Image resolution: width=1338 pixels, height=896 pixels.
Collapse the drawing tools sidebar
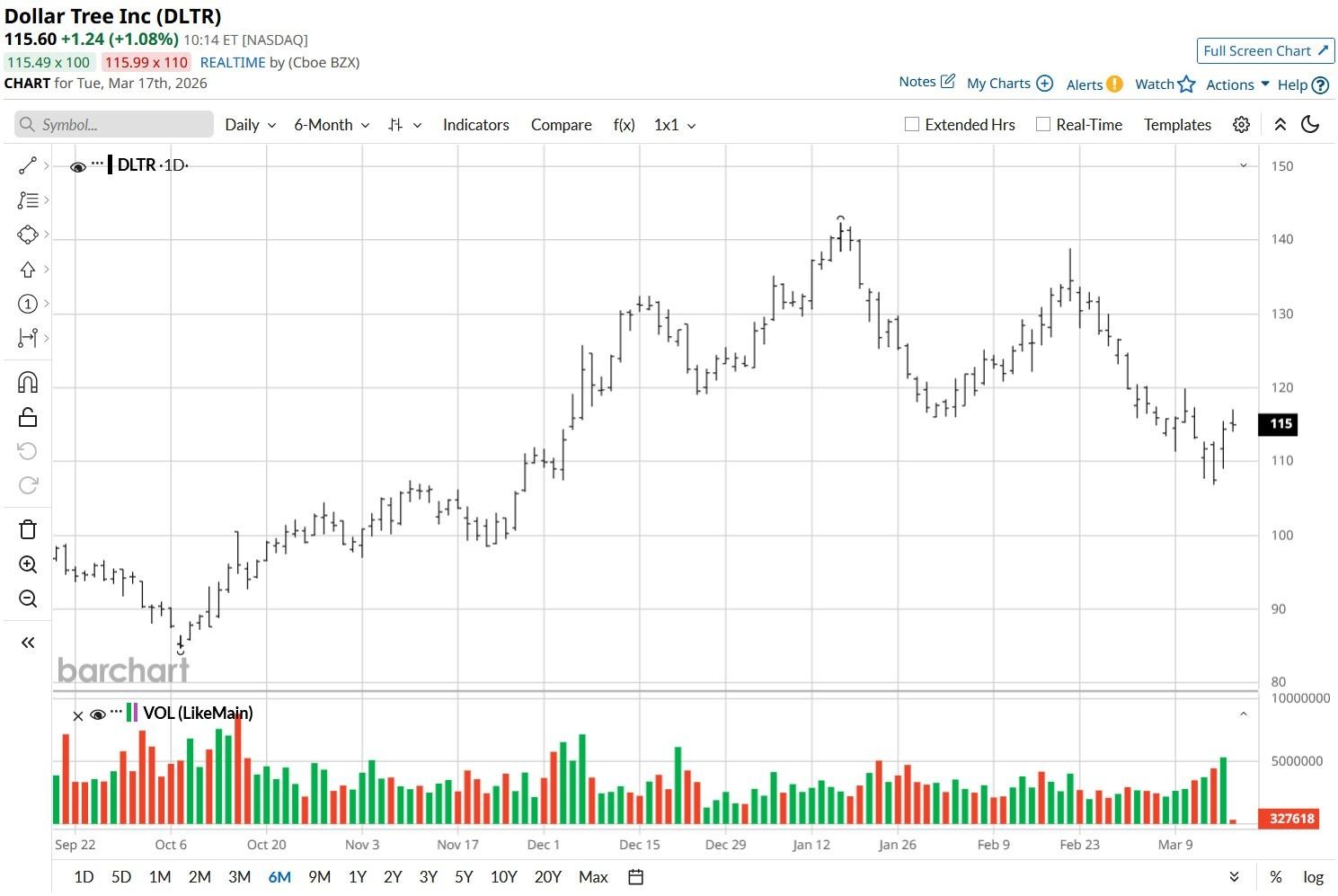pos(28,643)
